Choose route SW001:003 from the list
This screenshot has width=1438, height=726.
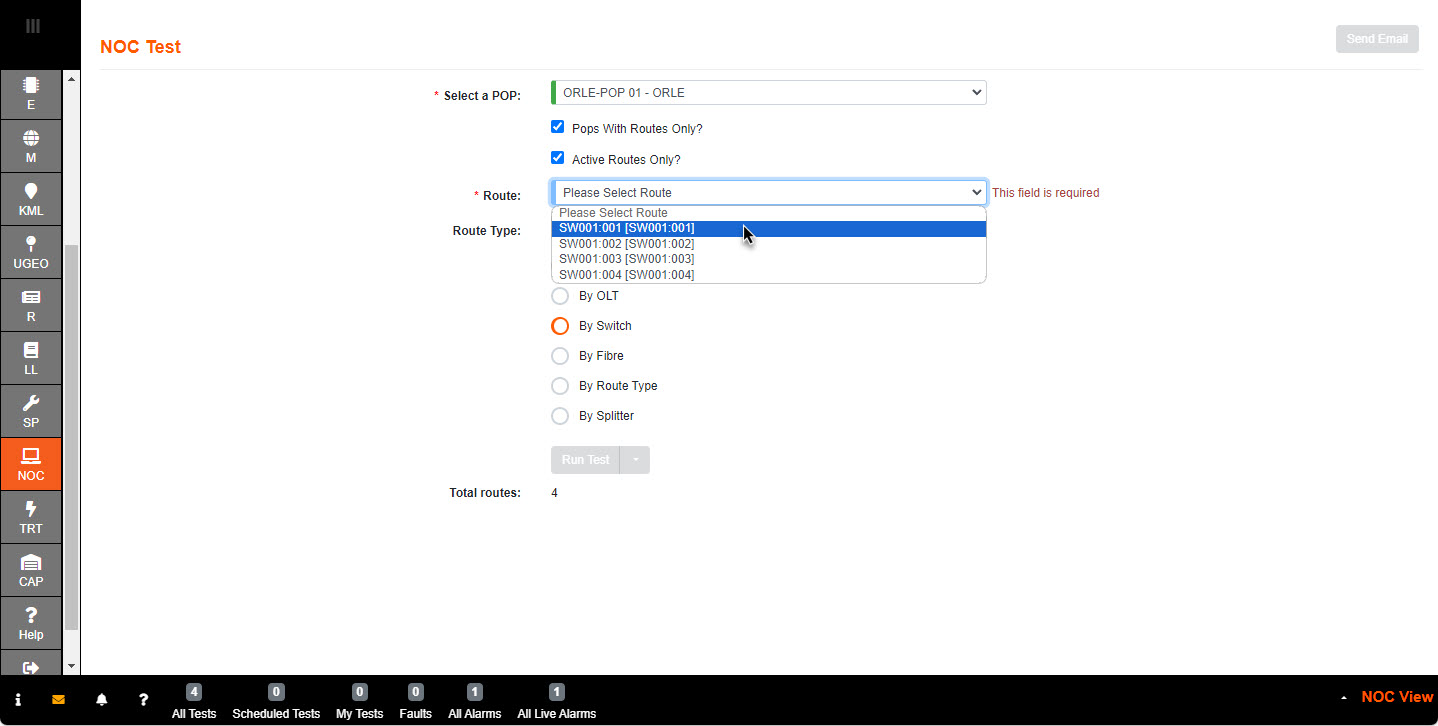[626, 259]
